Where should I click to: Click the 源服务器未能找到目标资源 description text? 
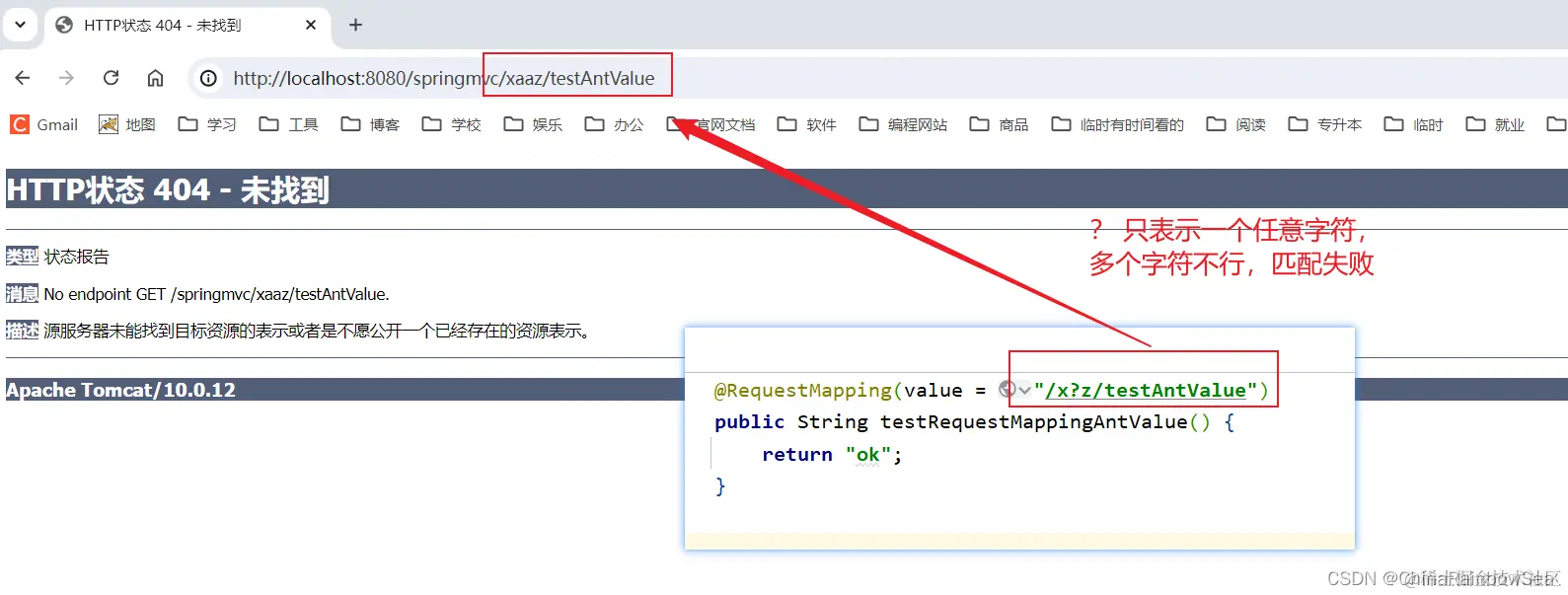(x=318, y=331)
